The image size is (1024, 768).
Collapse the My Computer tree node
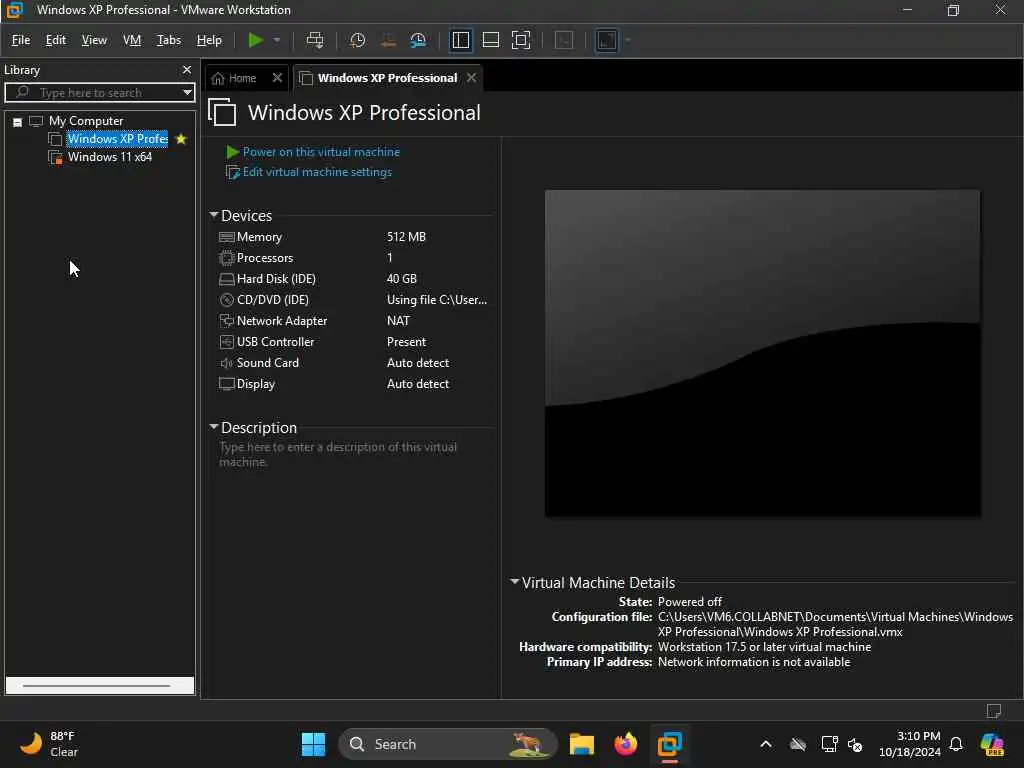coord(18,122)
